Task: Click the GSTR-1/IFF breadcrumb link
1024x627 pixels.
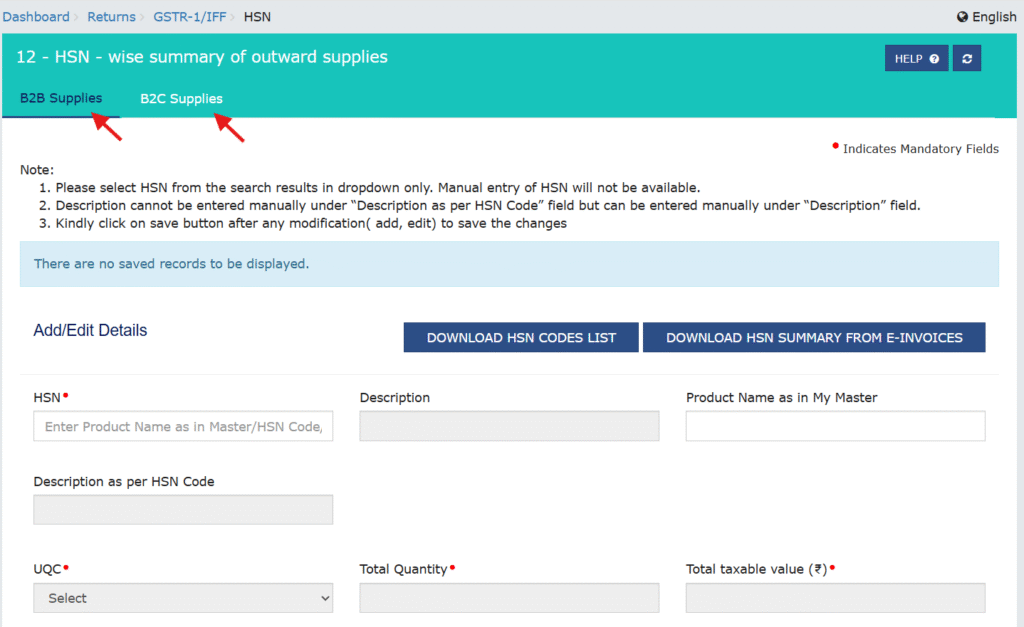Action: tap(190, 16)
